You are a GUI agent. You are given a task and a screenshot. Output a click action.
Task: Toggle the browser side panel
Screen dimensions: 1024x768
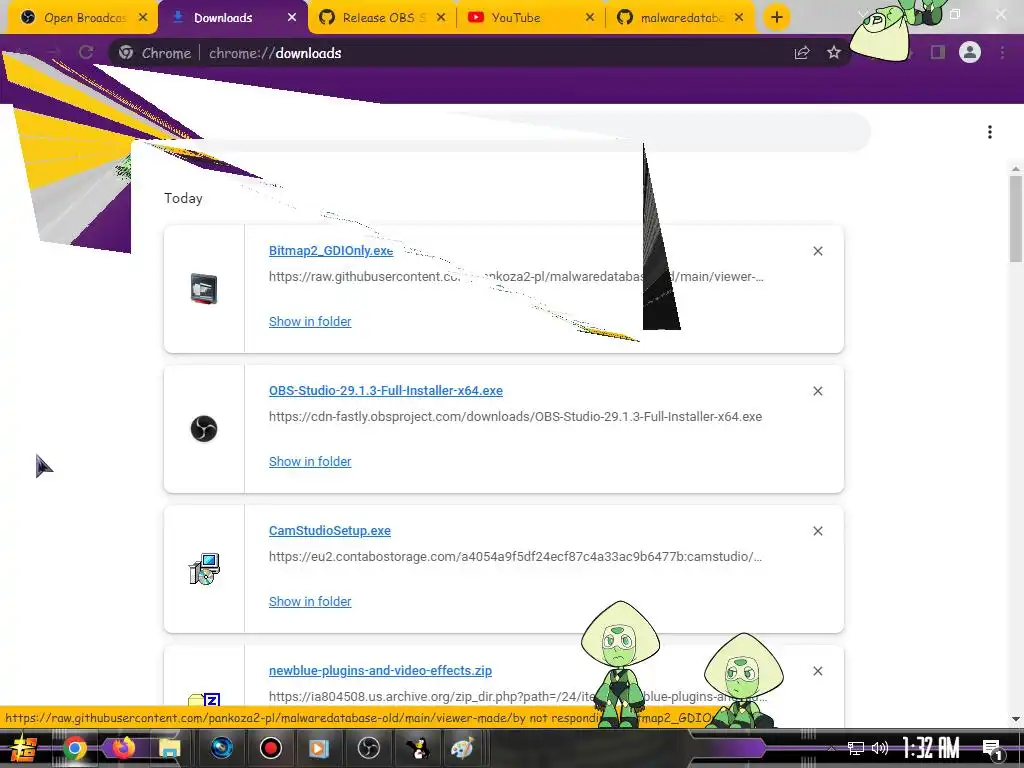click(x=938, y=52)
